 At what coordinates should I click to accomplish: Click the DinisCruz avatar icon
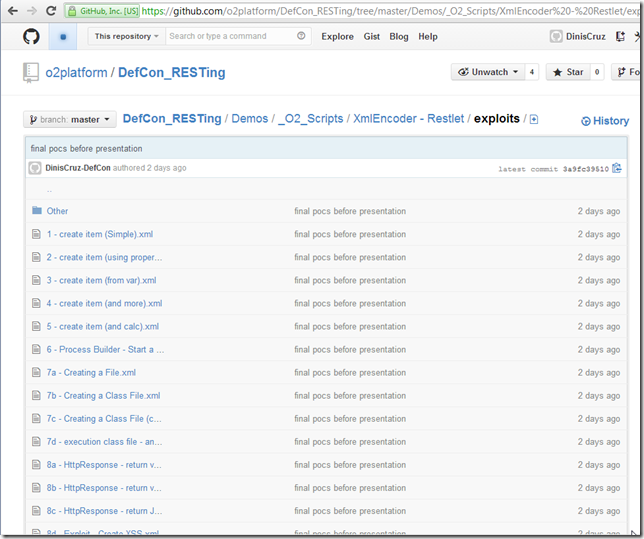pos(556,37)
